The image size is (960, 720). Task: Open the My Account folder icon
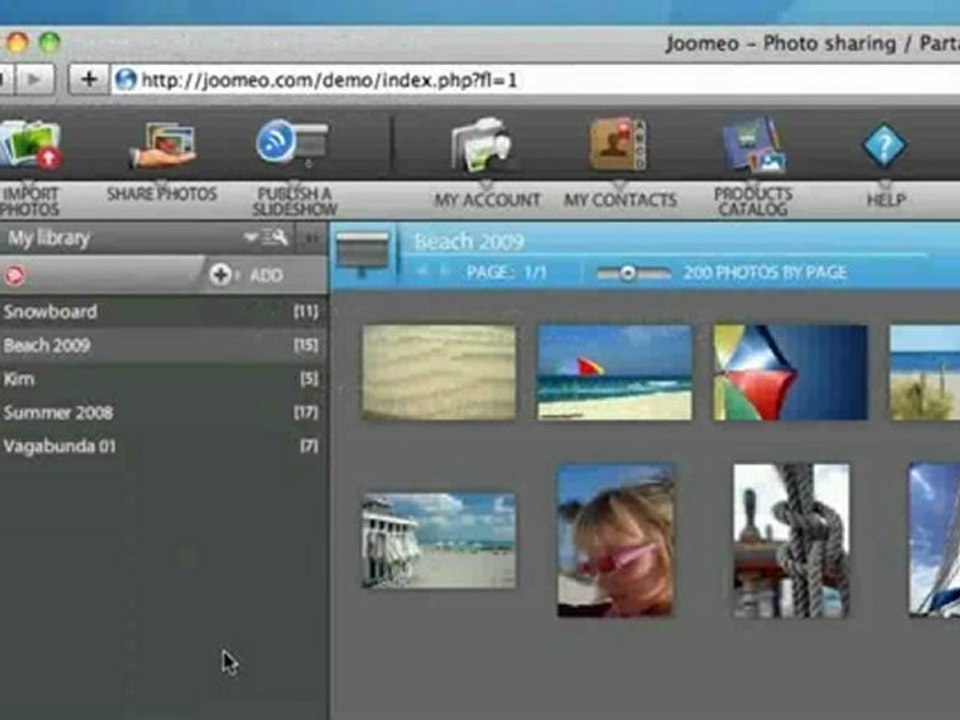click(x=483, y=144)
